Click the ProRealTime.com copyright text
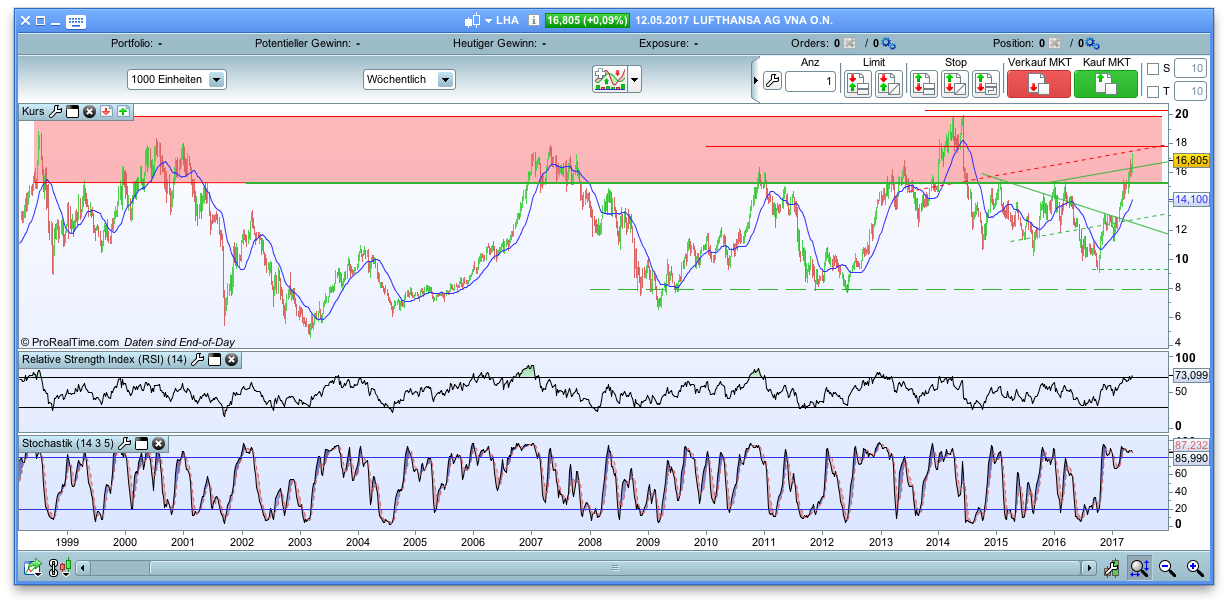Image resolution: width=1228 pixels, height=605 pixels. tap(69, 341)
